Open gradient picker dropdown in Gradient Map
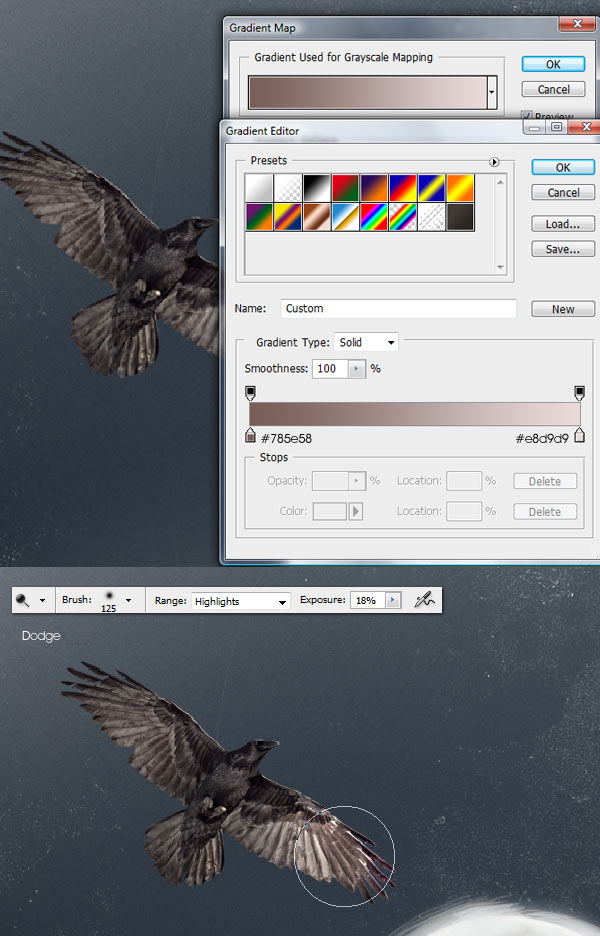This screenshot has height=936, width=600. click(x=492, y=92)
